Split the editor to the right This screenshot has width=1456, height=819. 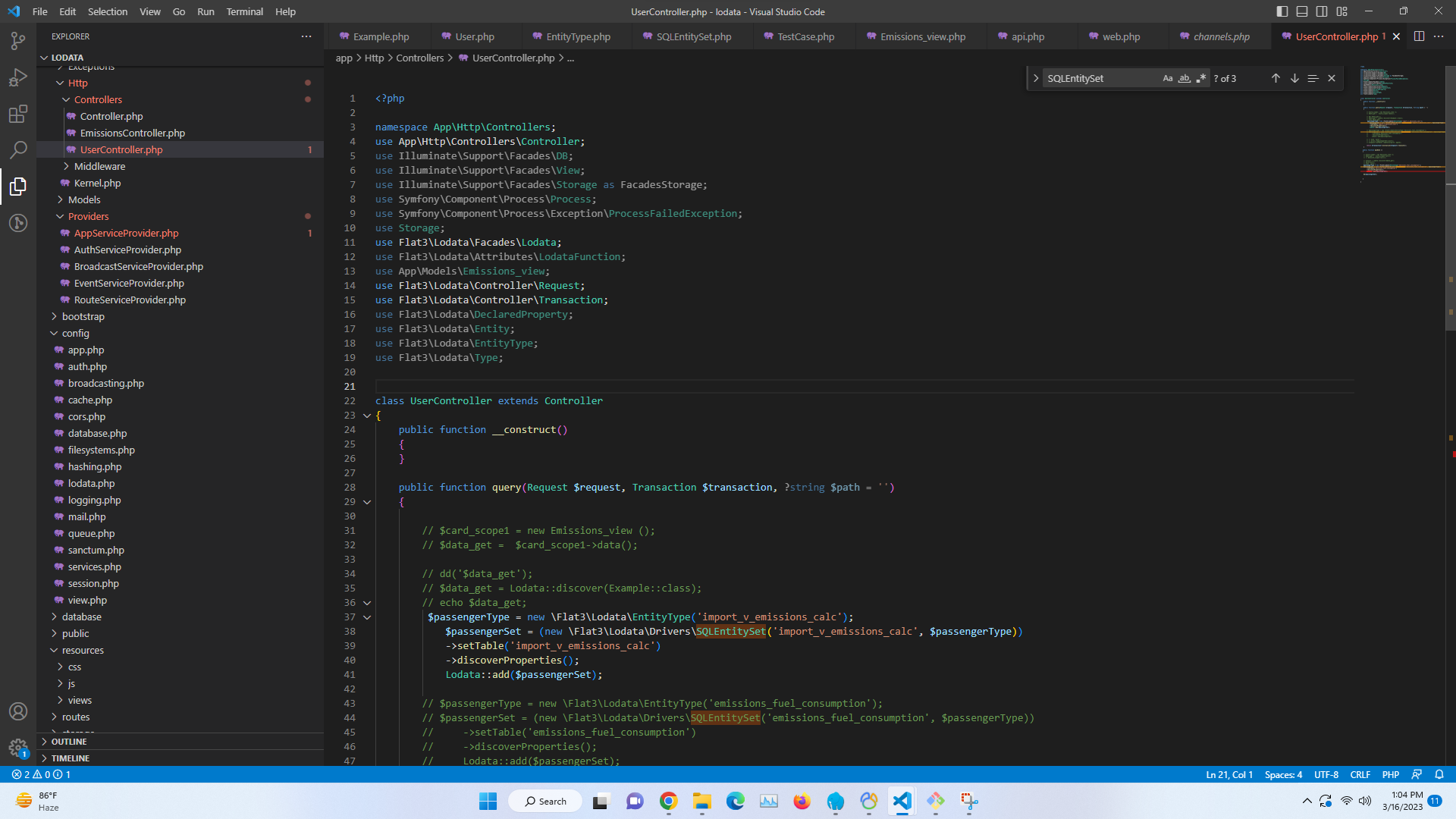[x=1419, y=36]
